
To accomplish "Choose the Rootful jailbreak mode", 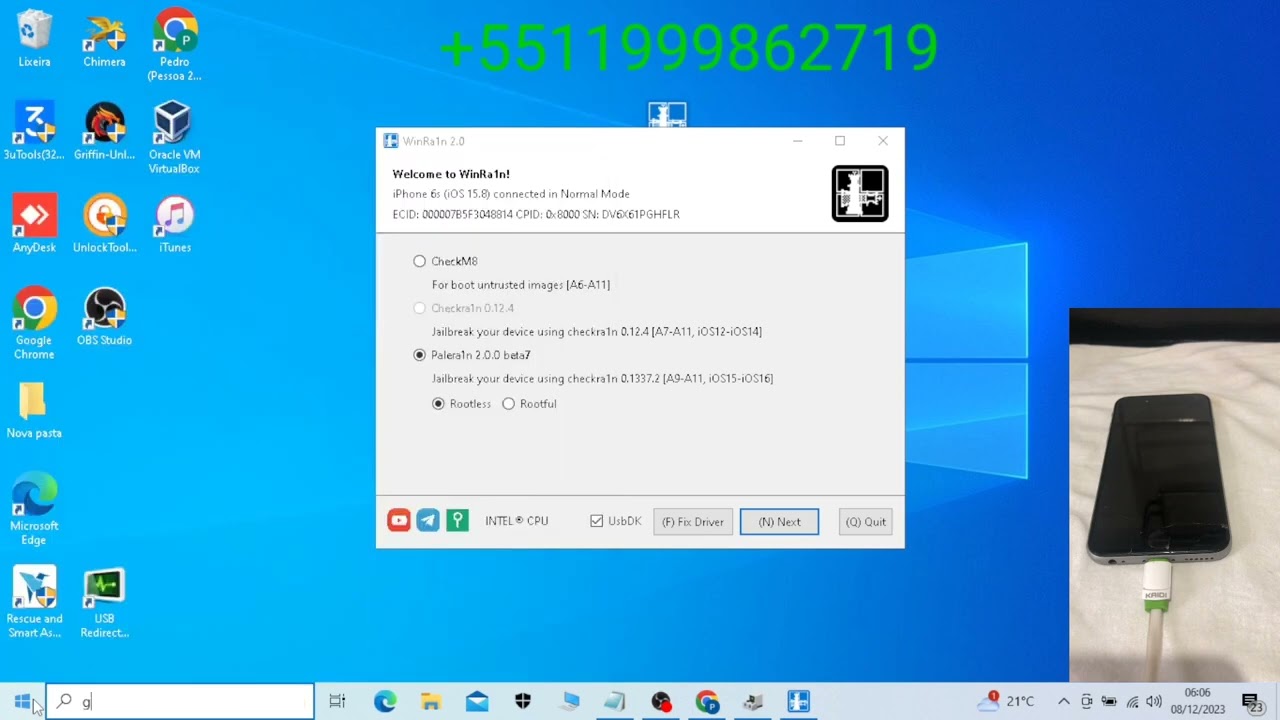I will [x=508, y=404].
